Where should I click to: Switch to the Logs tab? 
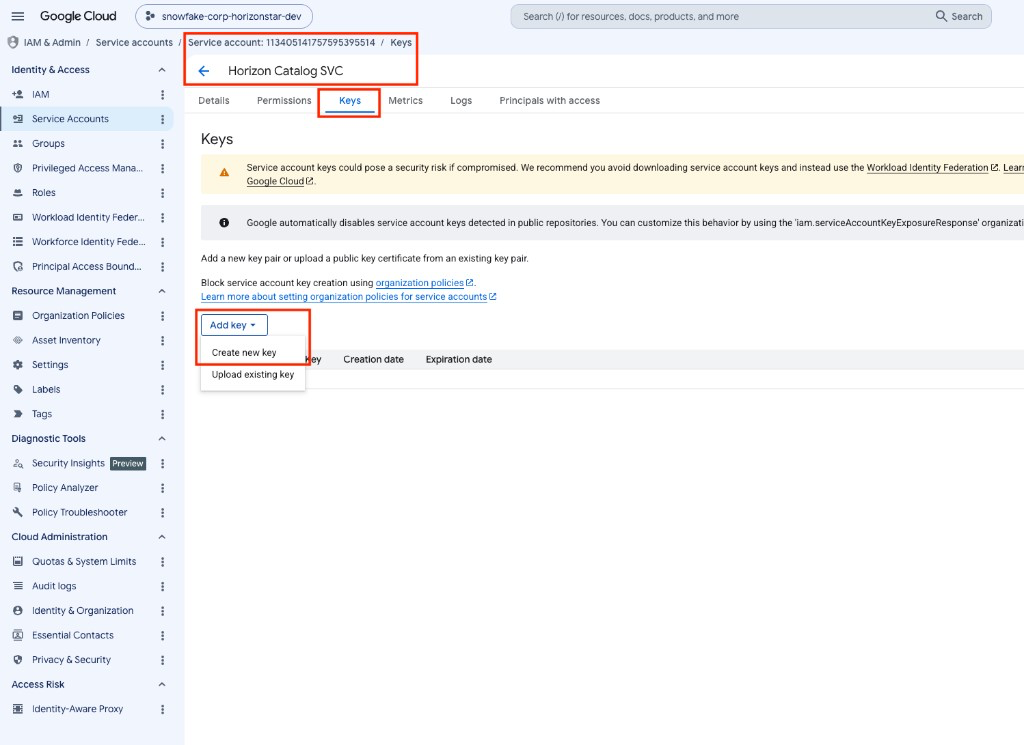click(x=461, y=101)
